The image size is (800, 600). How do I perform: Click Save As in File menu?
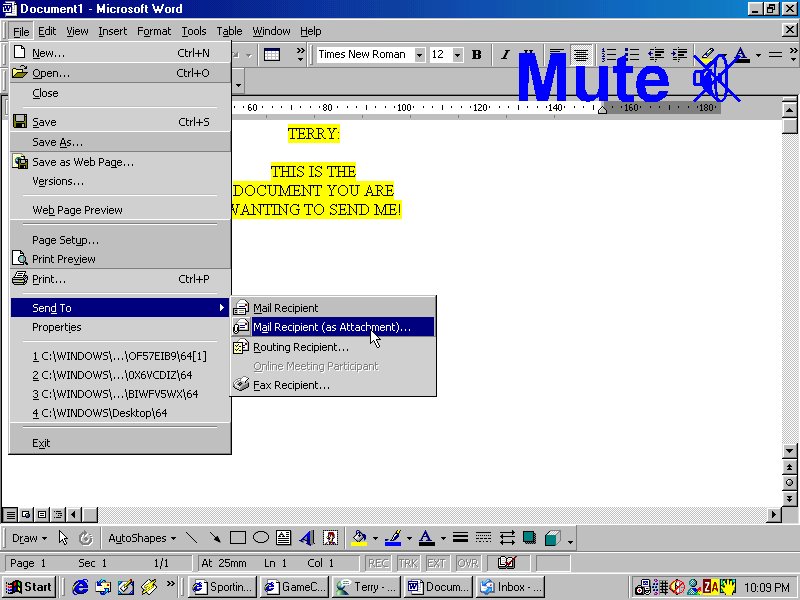[120, 142]
